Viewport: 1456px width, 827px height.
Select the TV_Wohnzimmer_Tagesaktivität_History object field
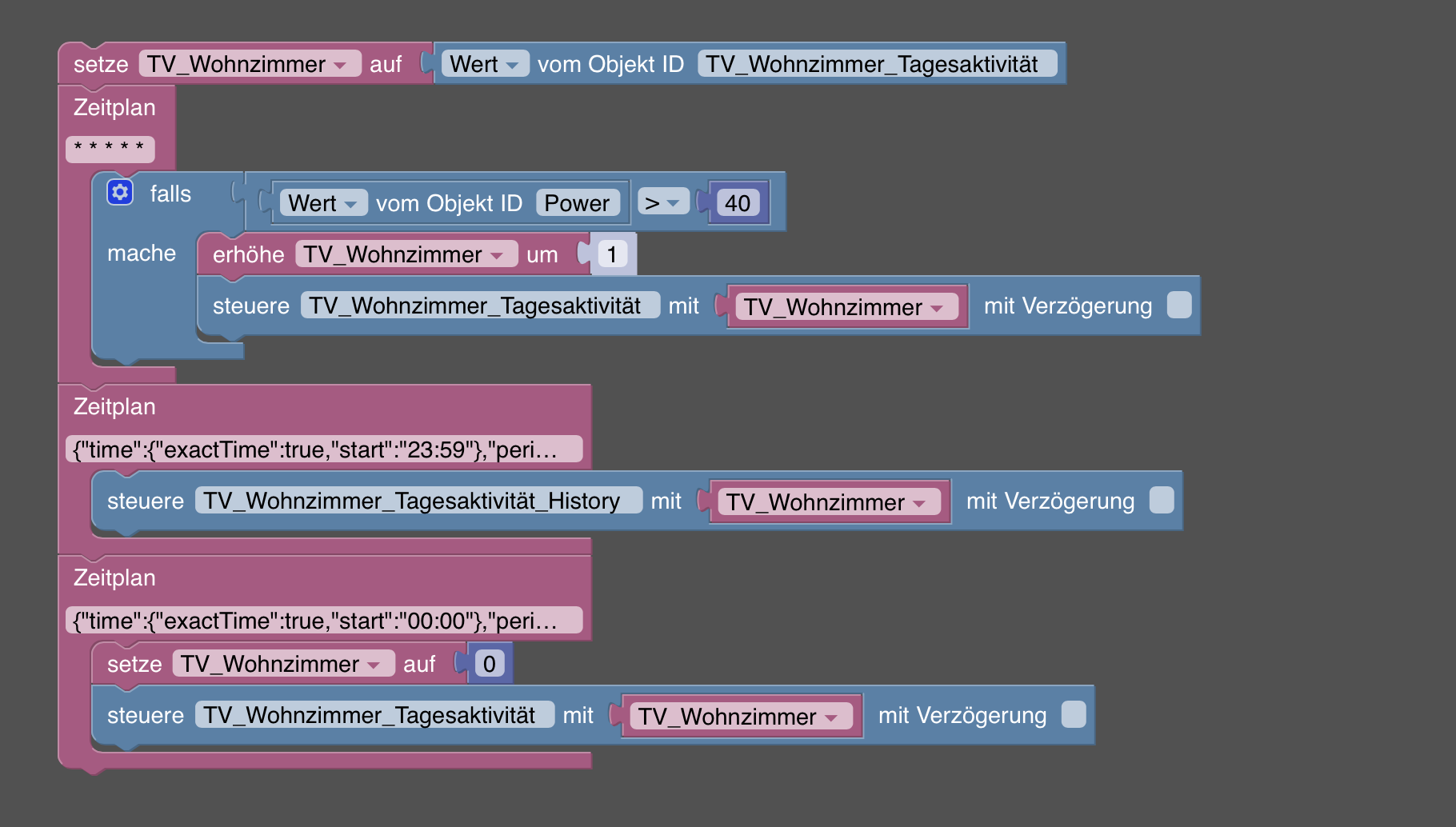[x=418, y=501]
